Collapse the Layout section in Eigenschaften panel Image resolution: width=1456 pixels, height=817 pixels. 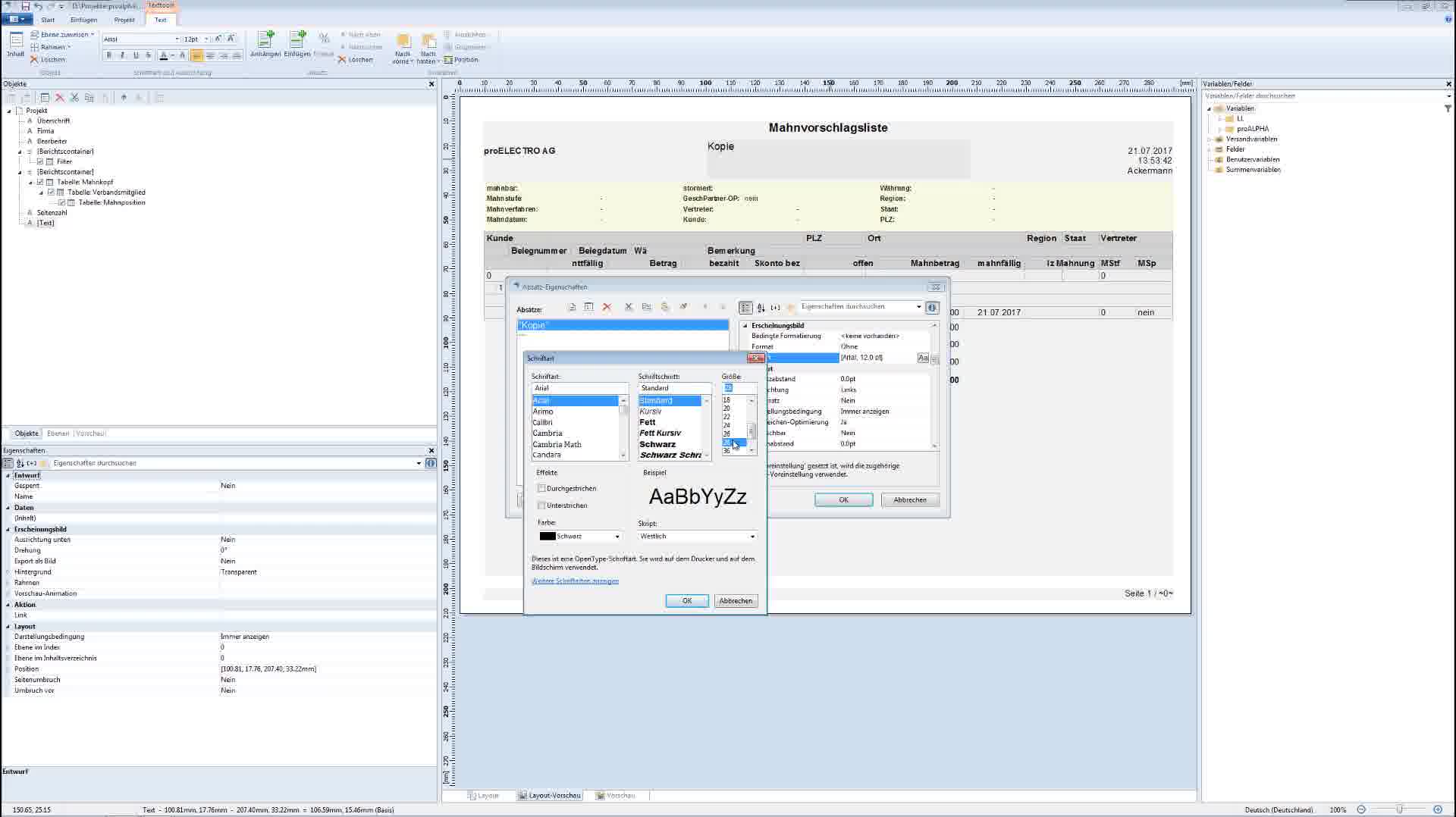pyautogui.click(x=8, y=627)
